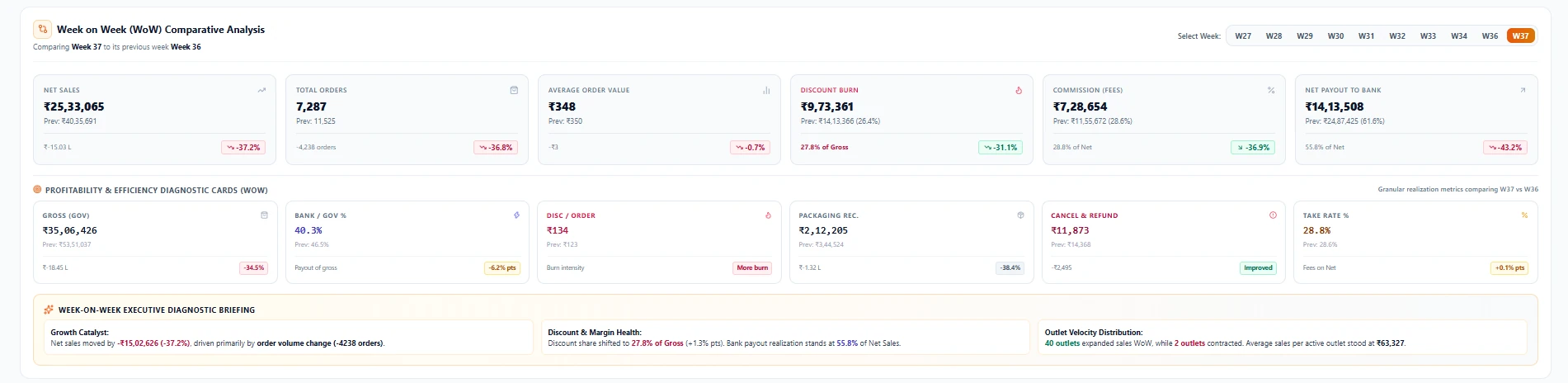Switch to week W34
Image resolution: width=1568 pixels, height=383 pixels.
(1459, 35)
